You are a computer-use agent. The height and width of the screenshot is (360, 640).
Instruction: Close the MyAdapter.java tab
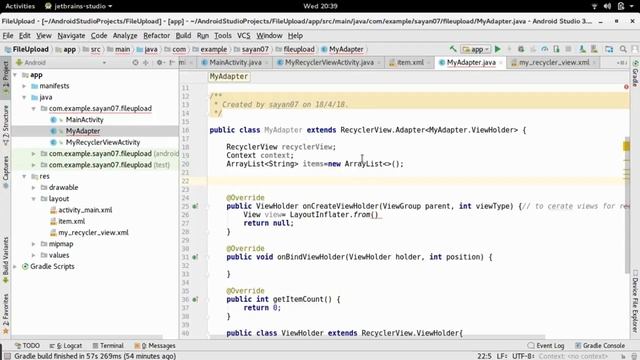501,63
